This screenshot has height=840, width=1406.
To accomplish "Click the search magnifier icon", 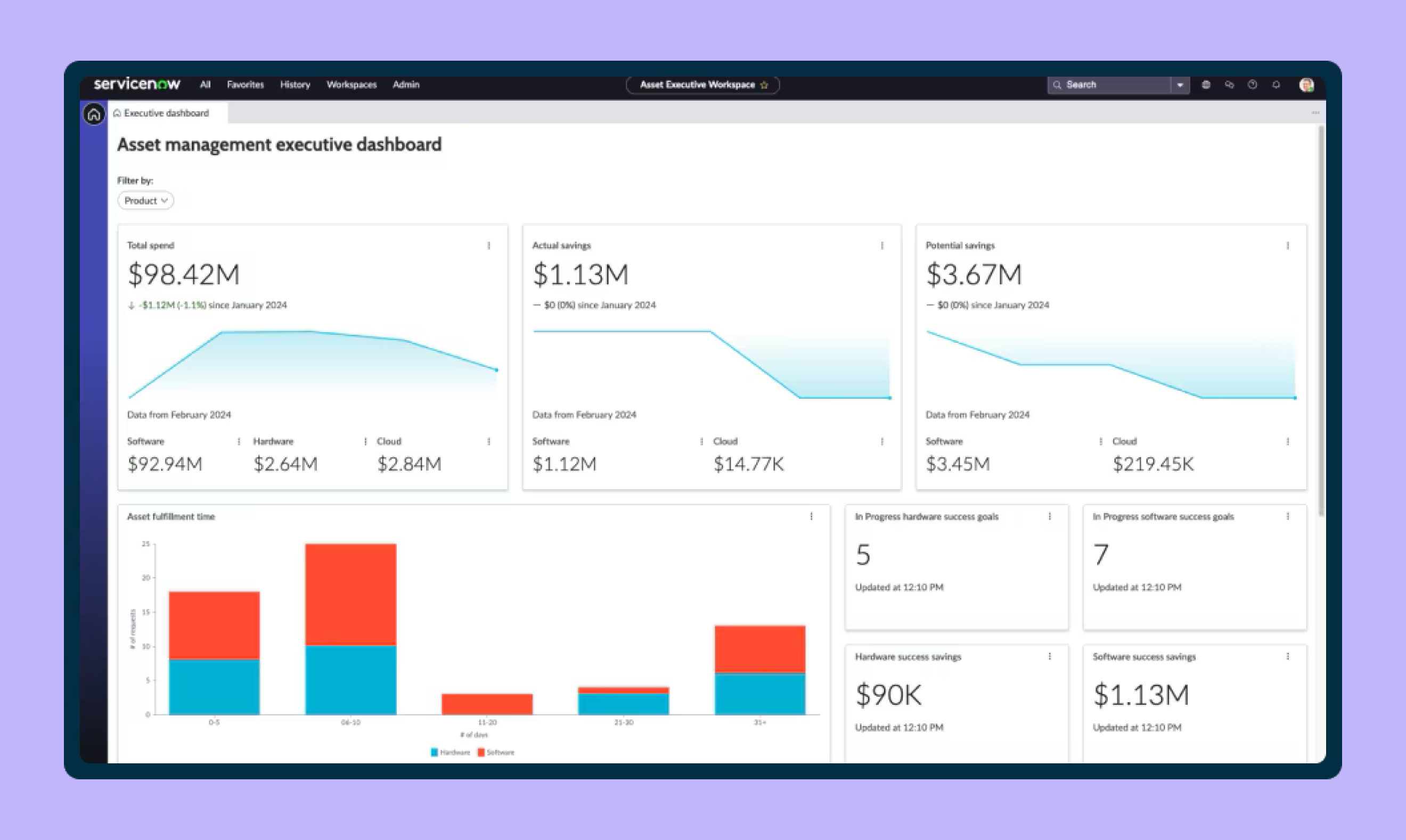I will click(1057, 84).
